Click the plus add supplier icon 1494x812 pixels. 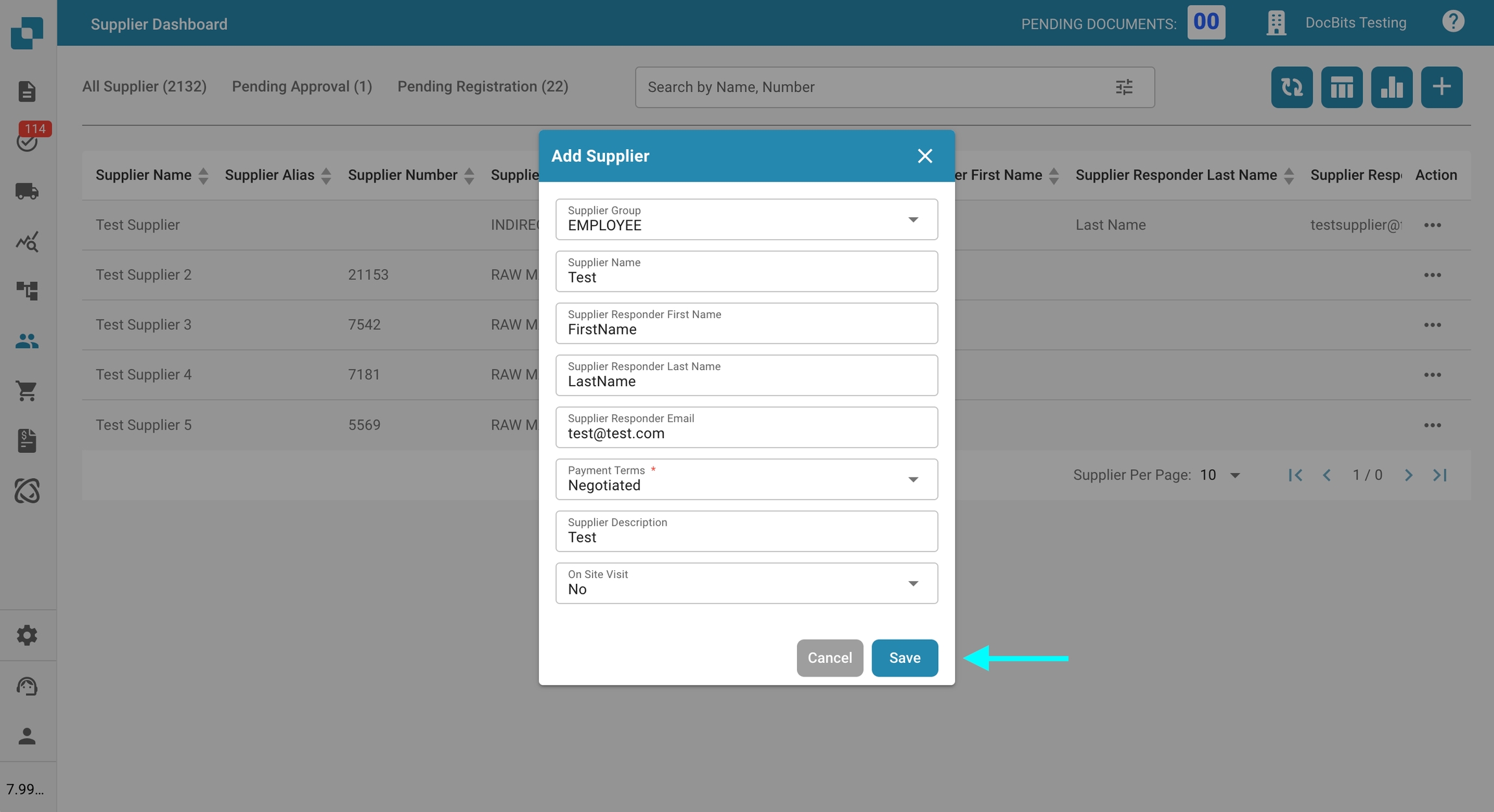1441,87
